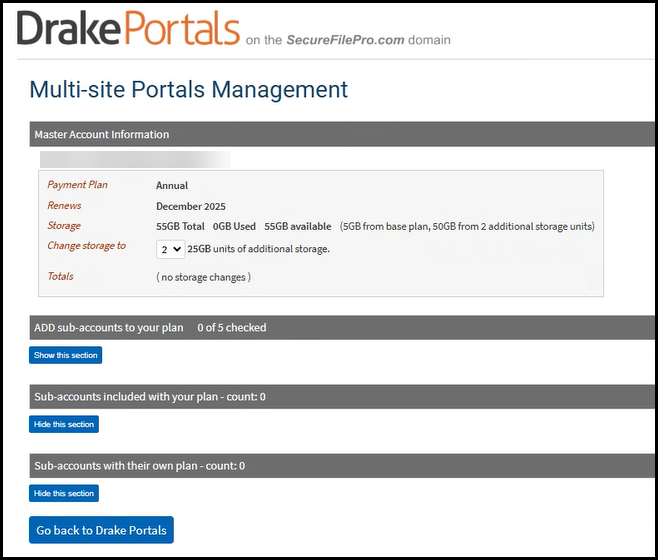Open the additional storage units dropdown

point(170,249)
